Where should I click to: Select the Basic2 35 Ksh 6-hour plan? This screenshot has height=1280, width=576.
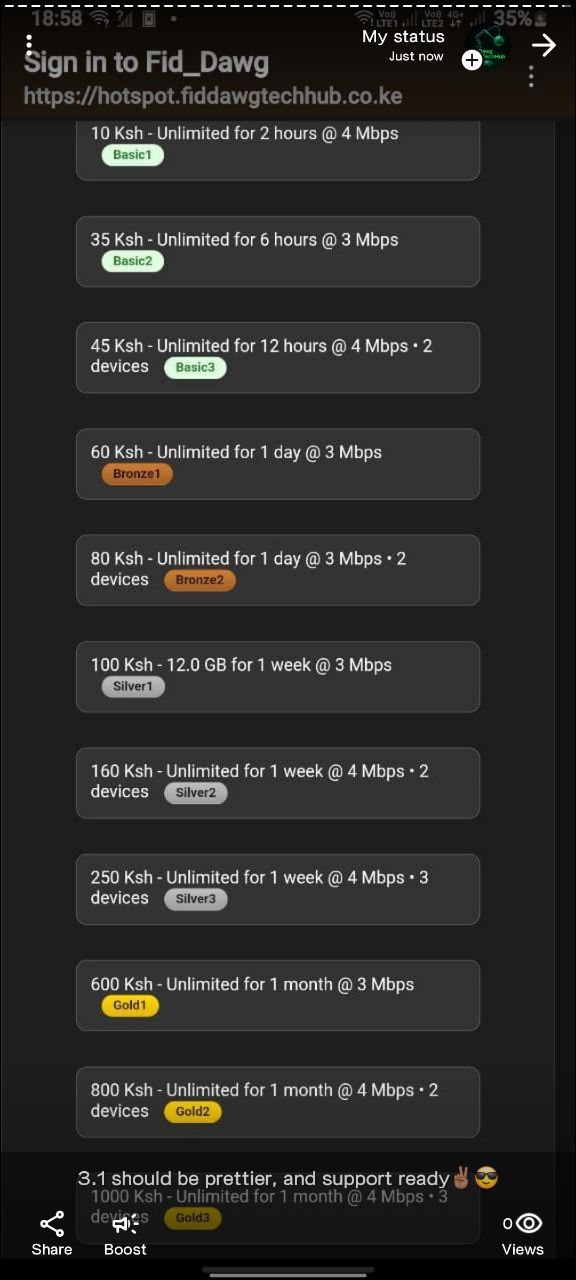click(x=278, y=251)
